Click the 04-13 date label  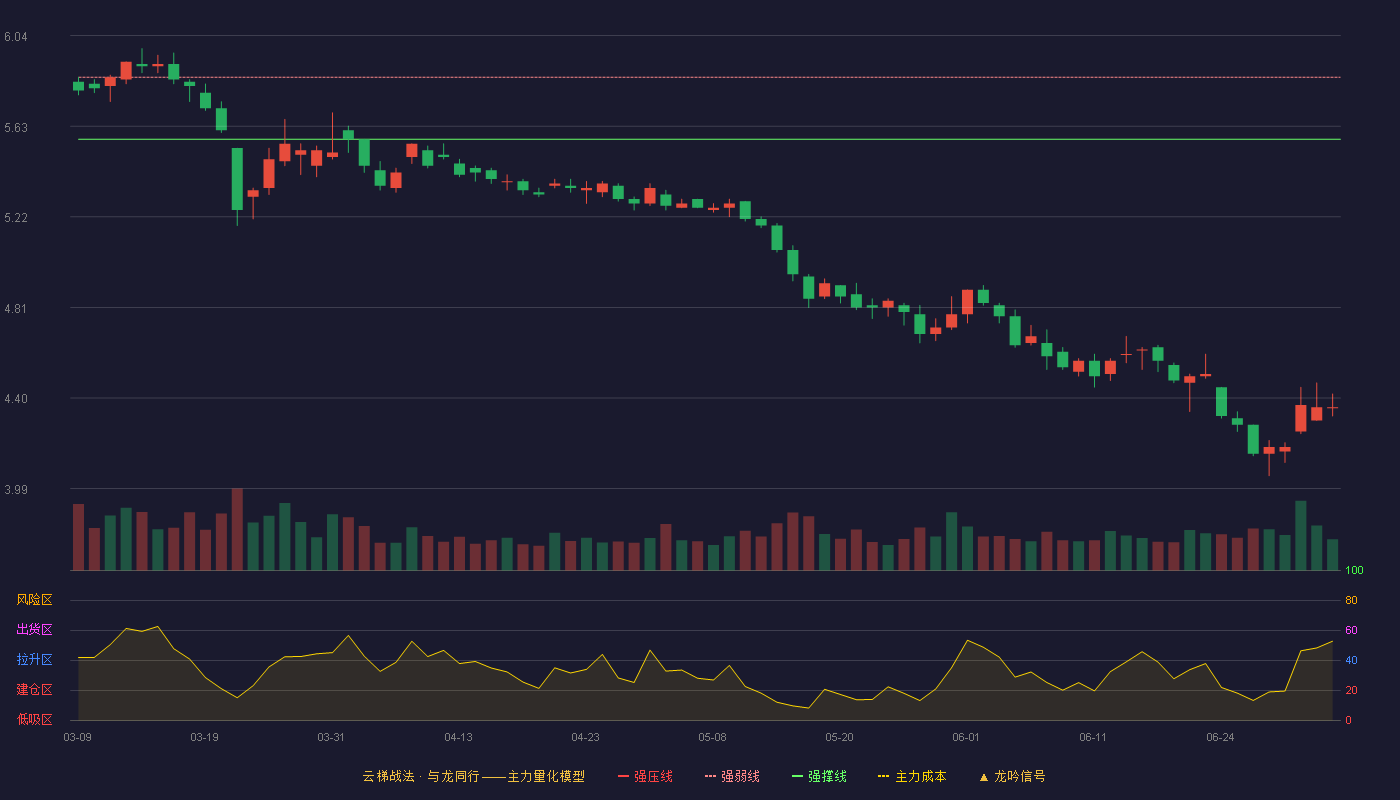458,737
